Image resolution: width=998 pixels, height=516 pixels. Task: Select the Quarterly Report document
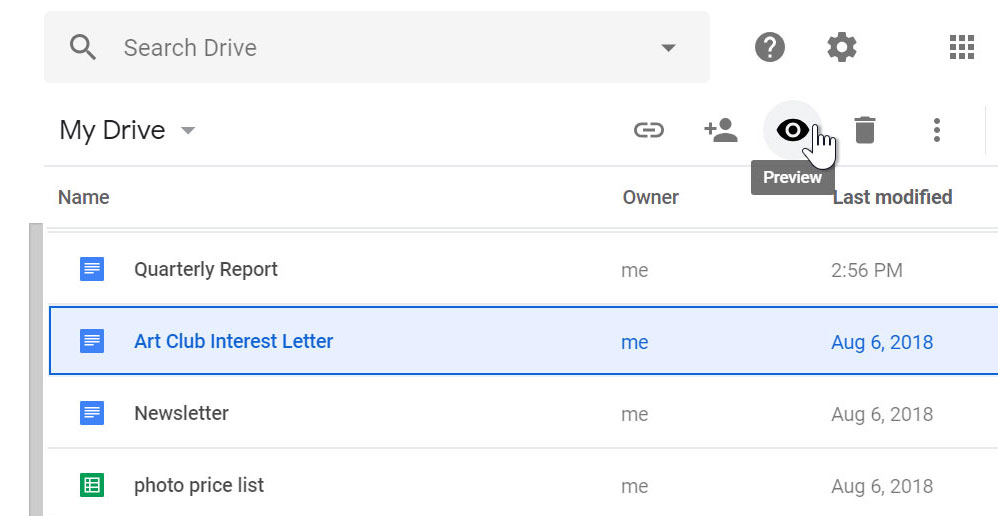click(x=206, y=269)
